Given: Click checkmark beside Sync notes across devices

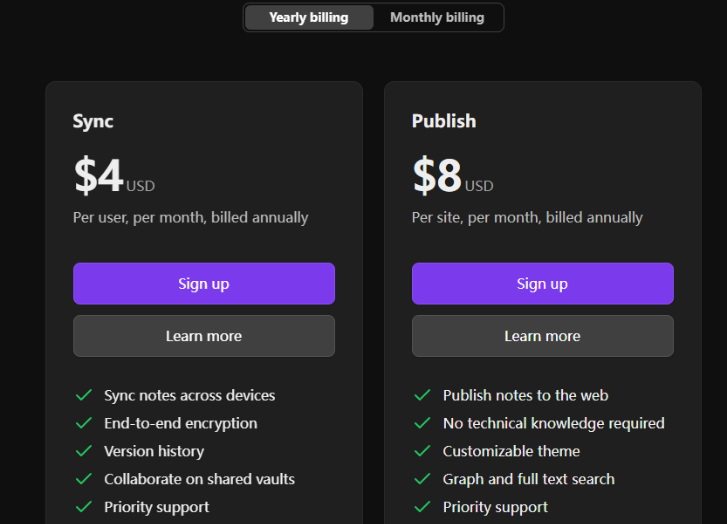Looking at the screenshot, I should point(84,396).
